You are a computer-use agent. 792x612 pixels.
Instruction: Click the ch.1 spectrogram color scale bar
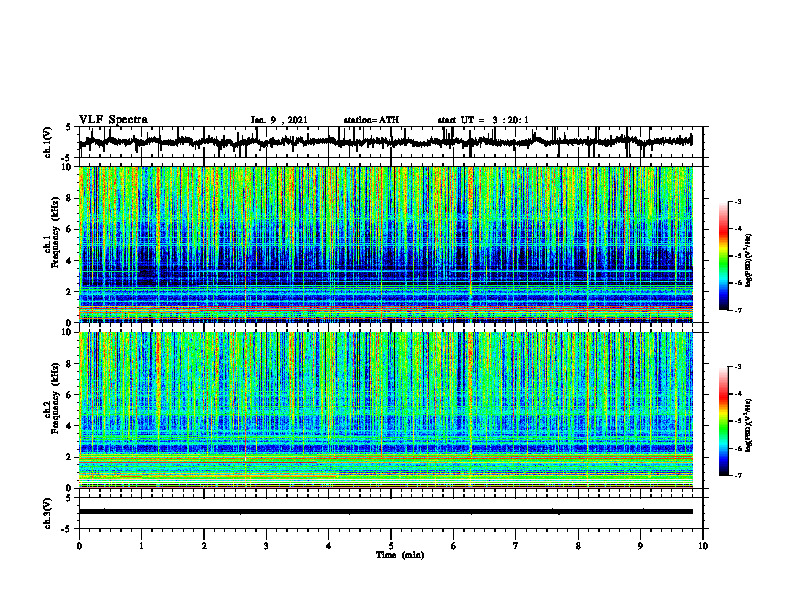pos(724,256)
